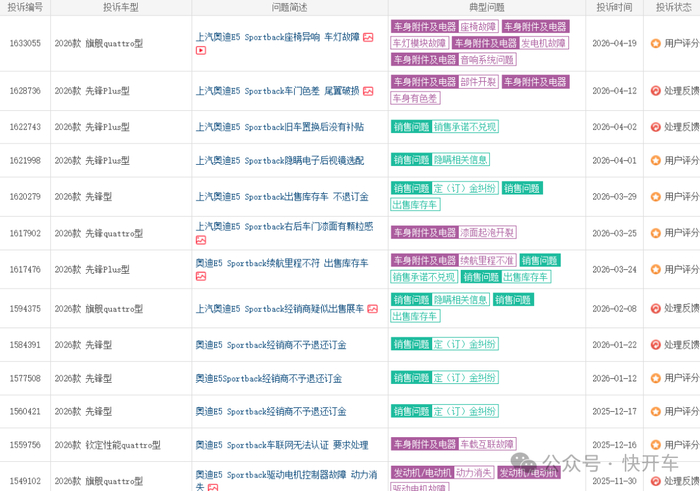
Task: Select the 动力消失 tag in row 1549102
Action: tap(474, 473)
